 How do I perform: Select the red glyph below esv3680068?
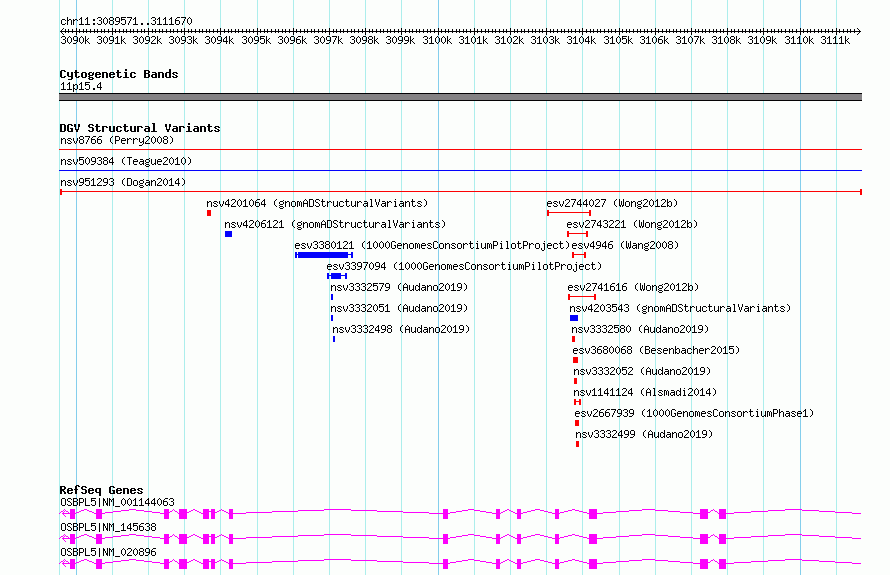point(576,360)
